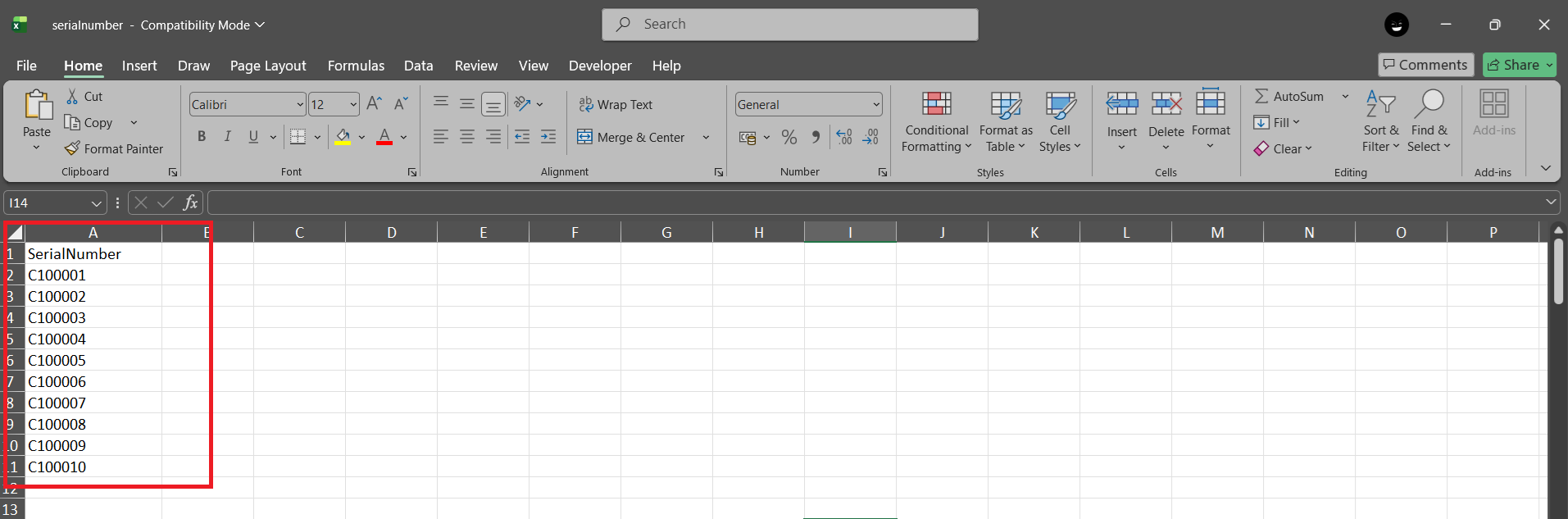Click the Percent Style icon
The image size is (1568, 519).
click(x=789, y=137)
